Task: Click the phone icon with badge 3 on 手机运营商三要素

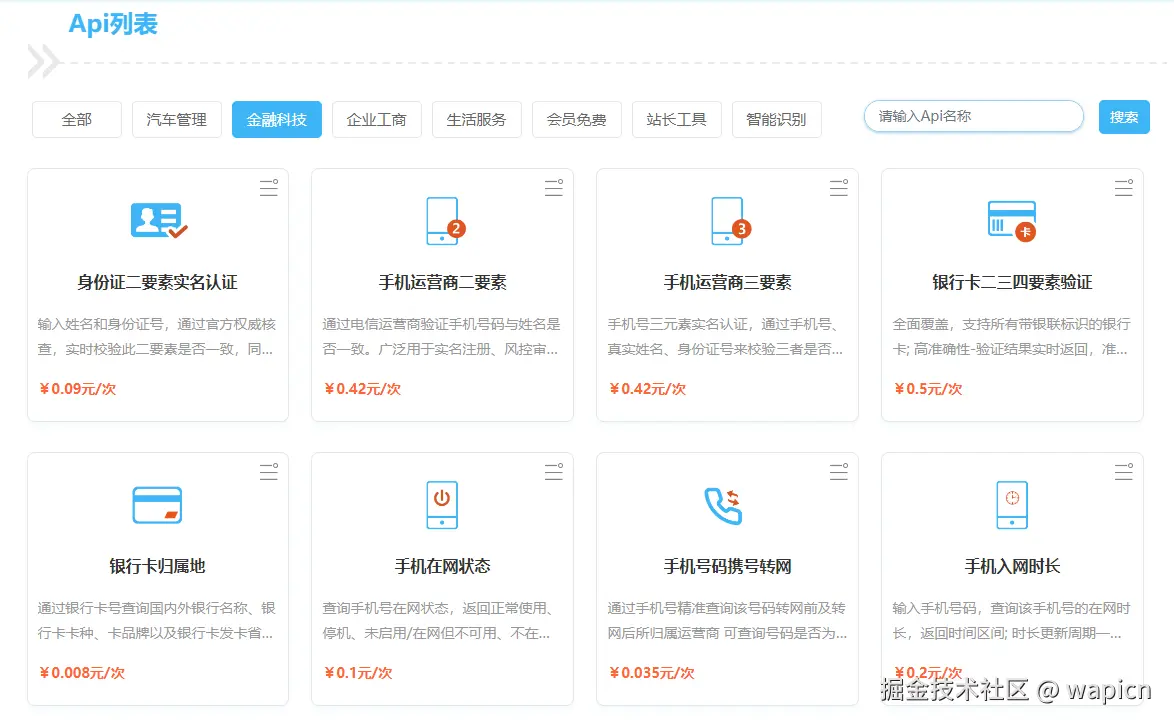Action: click(x=727, y=219)
